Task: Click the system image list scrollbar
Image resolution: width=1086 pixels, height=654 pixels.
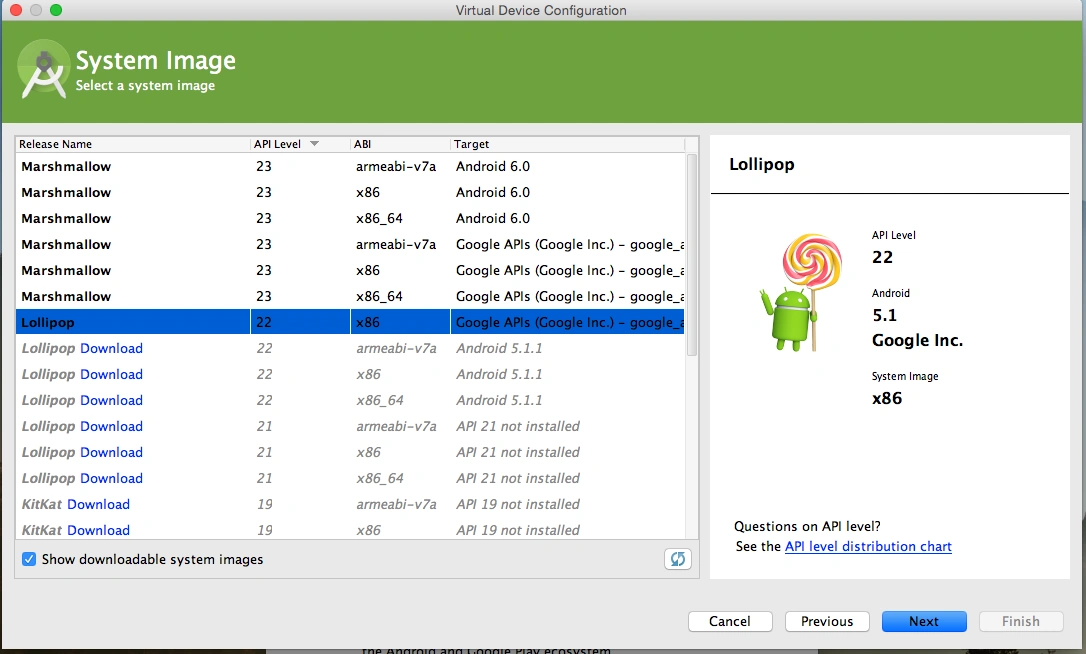Action: click(691, 255)
